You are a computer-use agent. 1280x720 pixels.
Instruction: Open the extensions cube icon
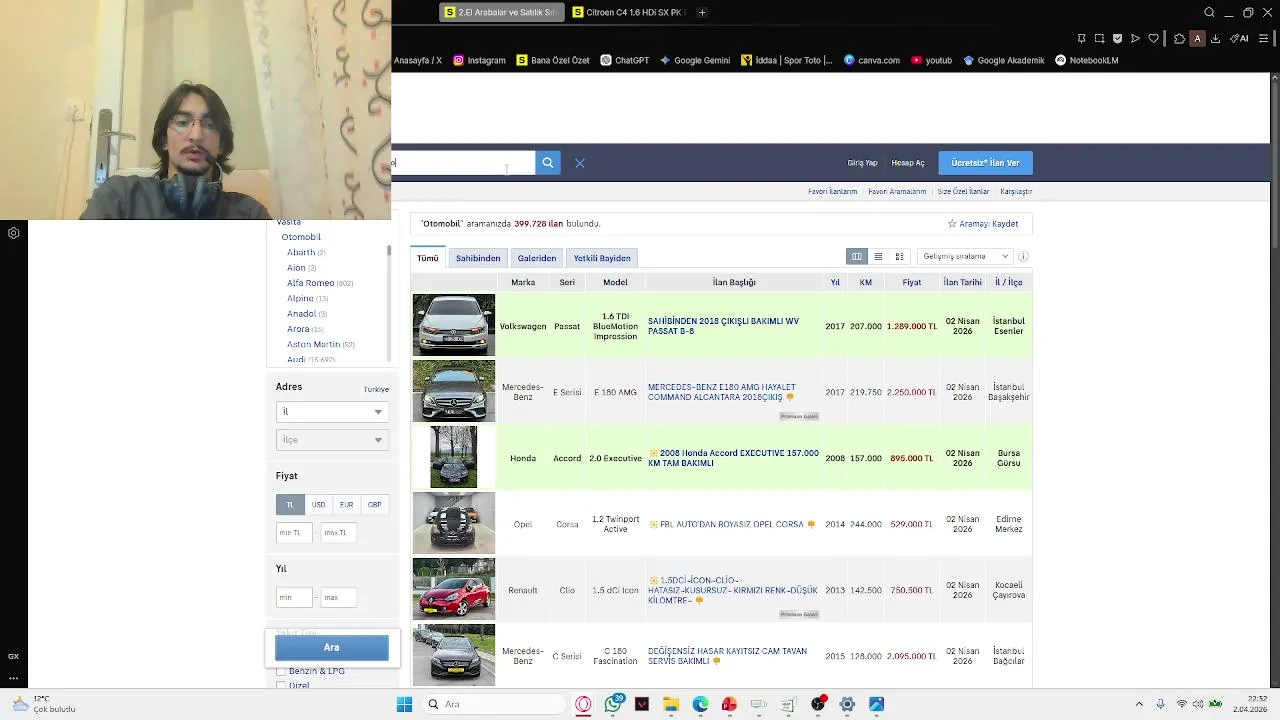pos(1179,39)
